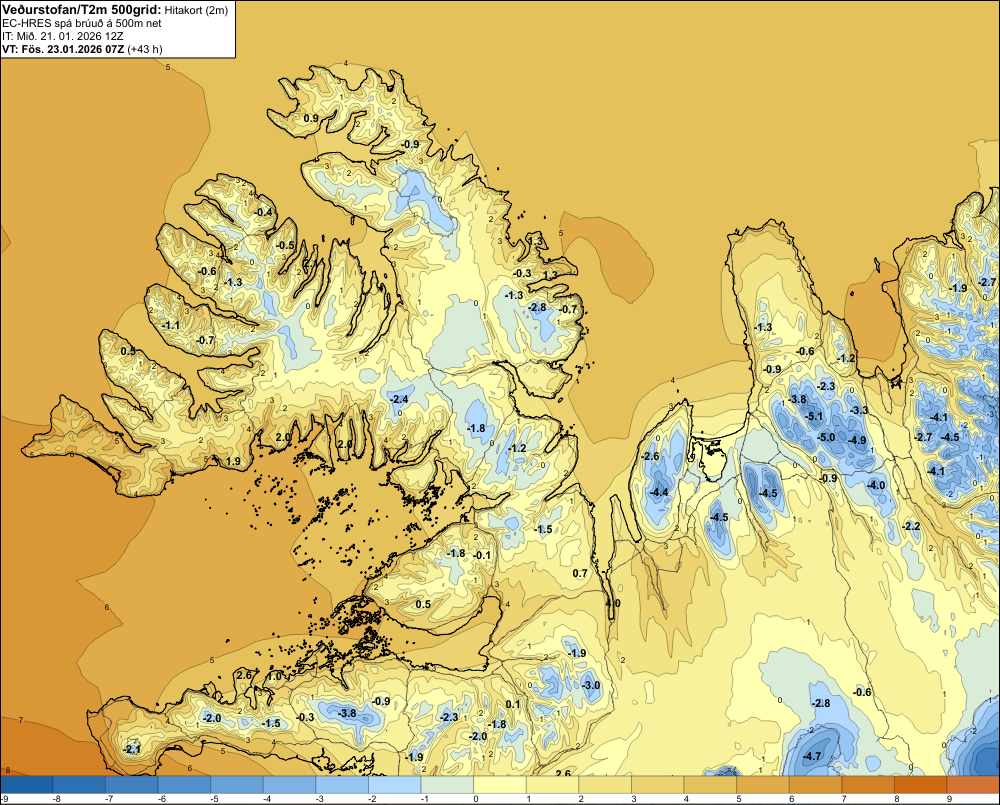Select legend color between -5 and -4
This screenshot has width=1000, height=805.
click(237, 784)
